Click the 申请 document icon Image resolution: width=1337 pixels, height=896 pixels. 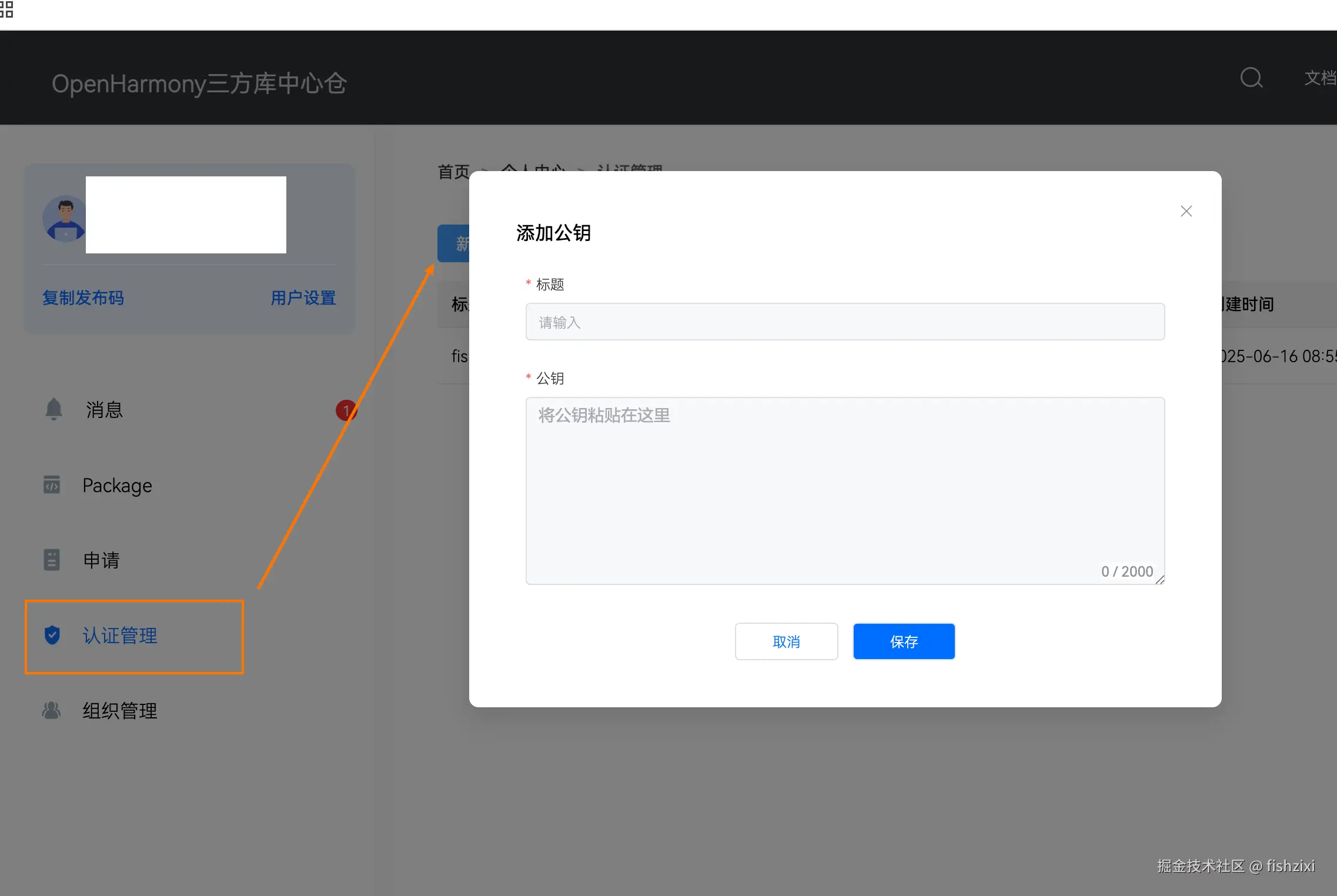(52, 560)
